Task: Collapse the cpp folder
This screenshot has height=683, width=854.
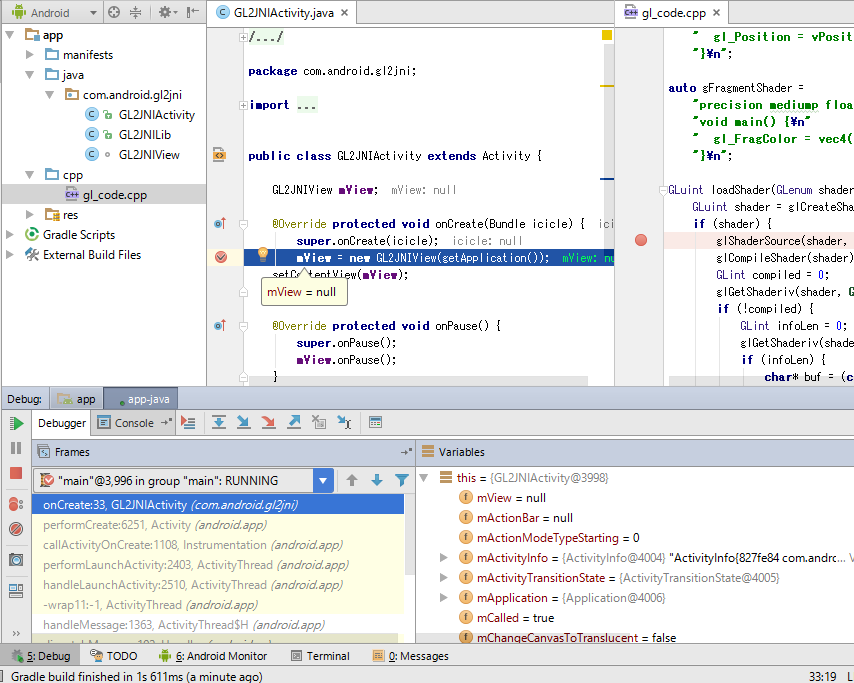Action: (x=30, y=175)
